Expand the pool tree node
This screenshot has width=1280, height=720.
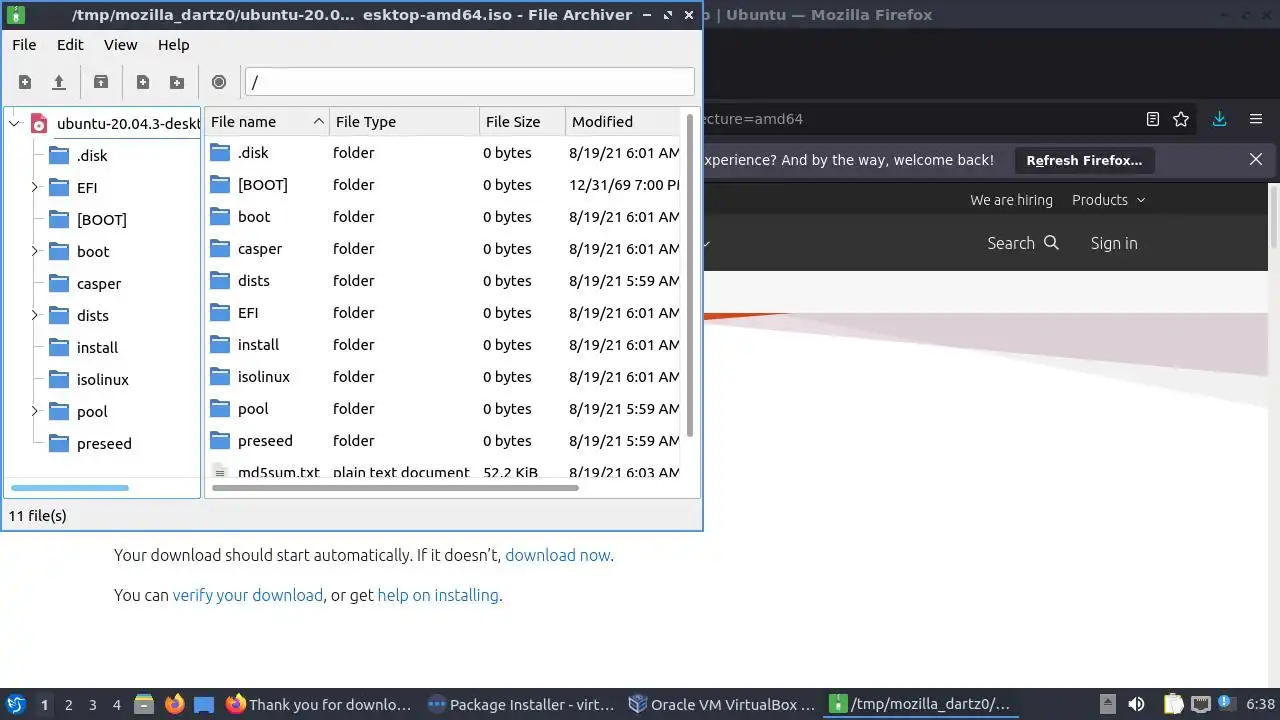(34, 412)
